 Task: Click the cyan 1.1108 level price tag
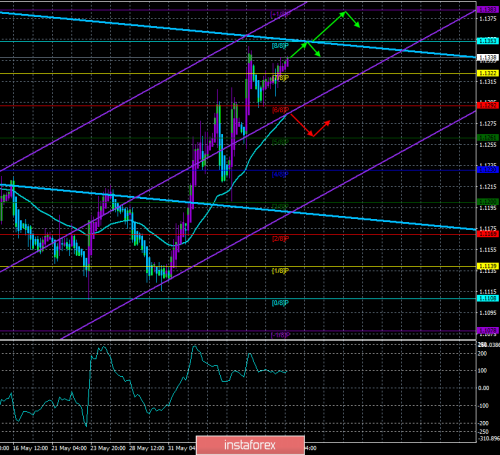pos(488,298)
